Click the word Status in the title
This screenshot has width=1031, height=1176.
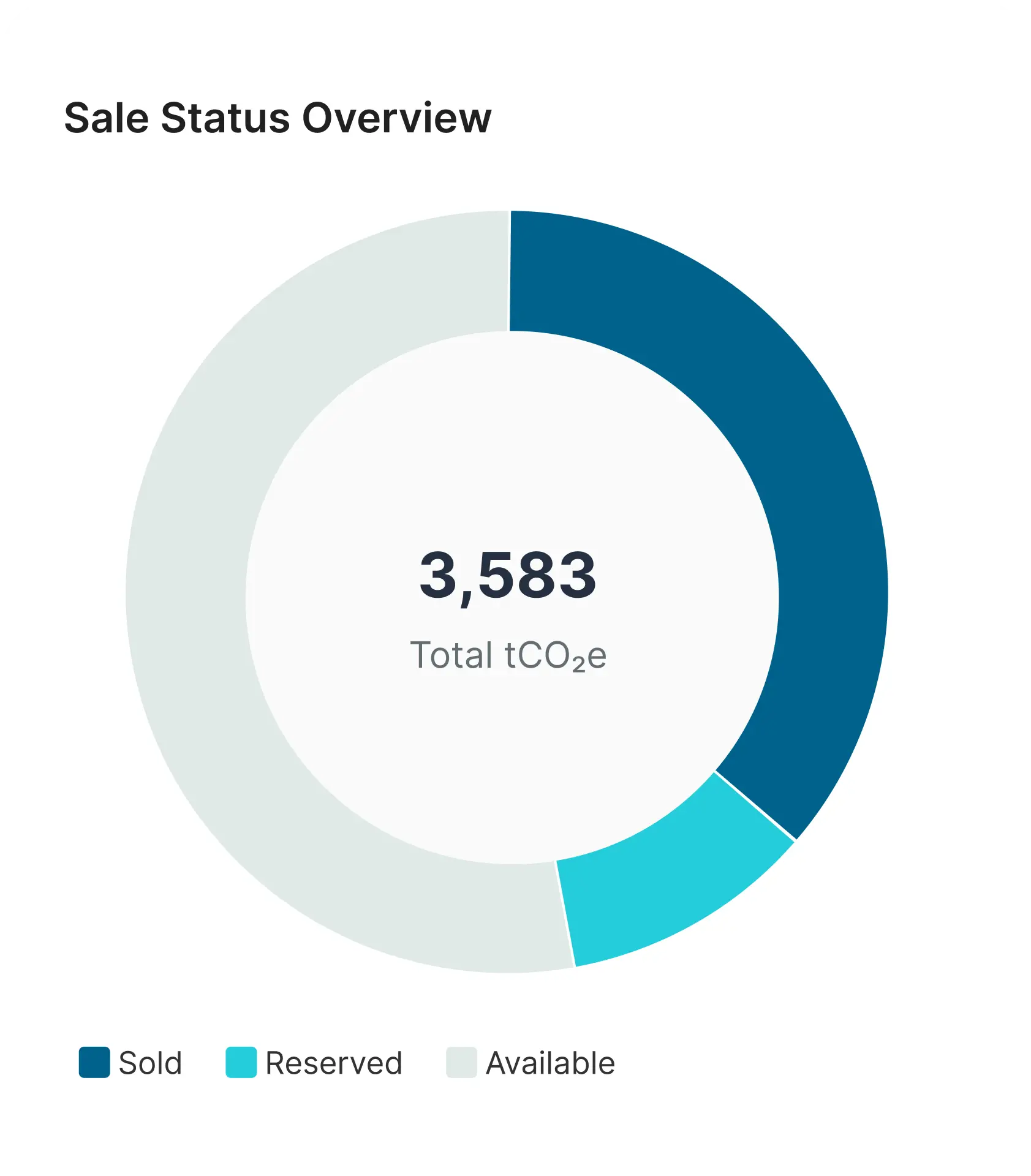(x=225, y=118)
